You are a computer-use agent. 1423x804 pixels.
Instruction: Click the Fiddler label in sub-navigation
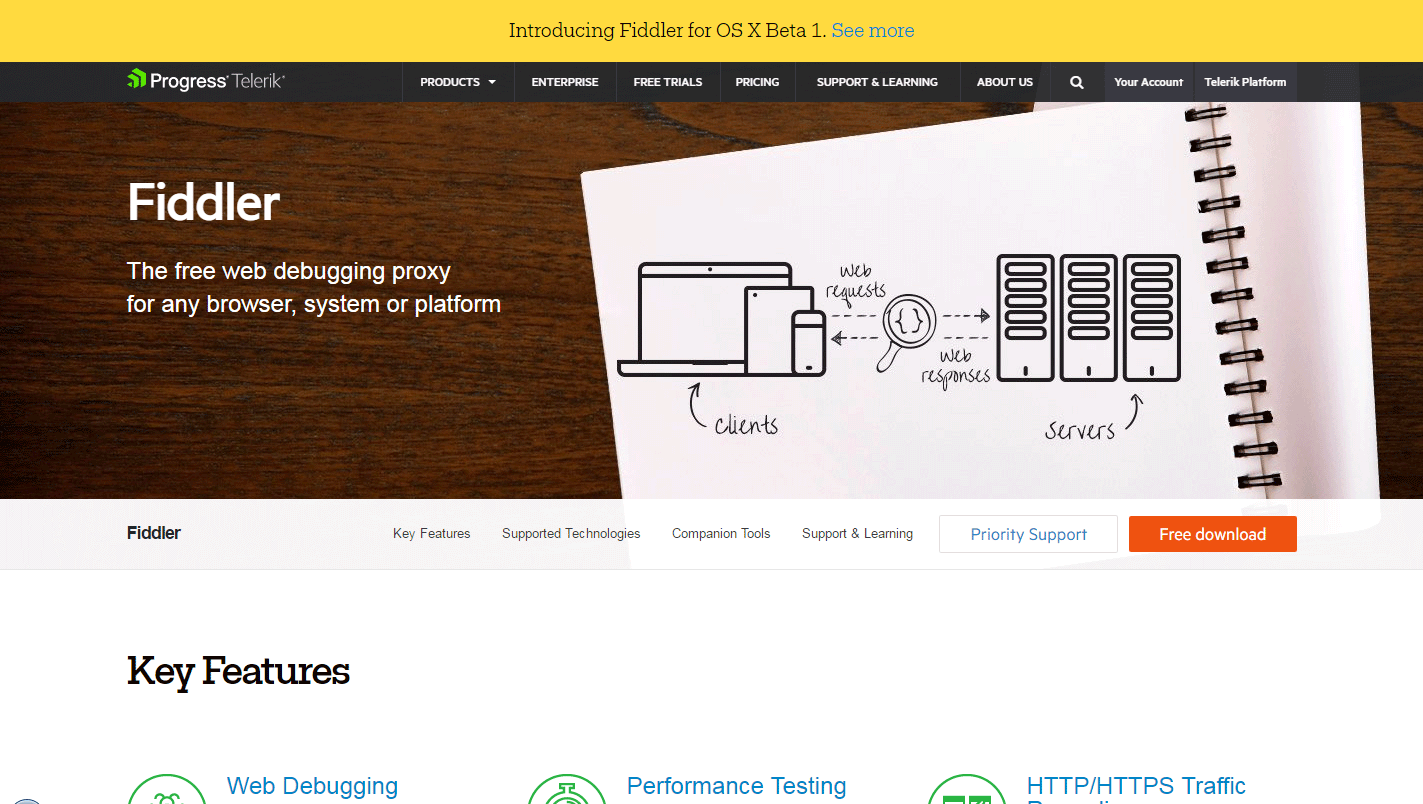click(x=154, y=533)
